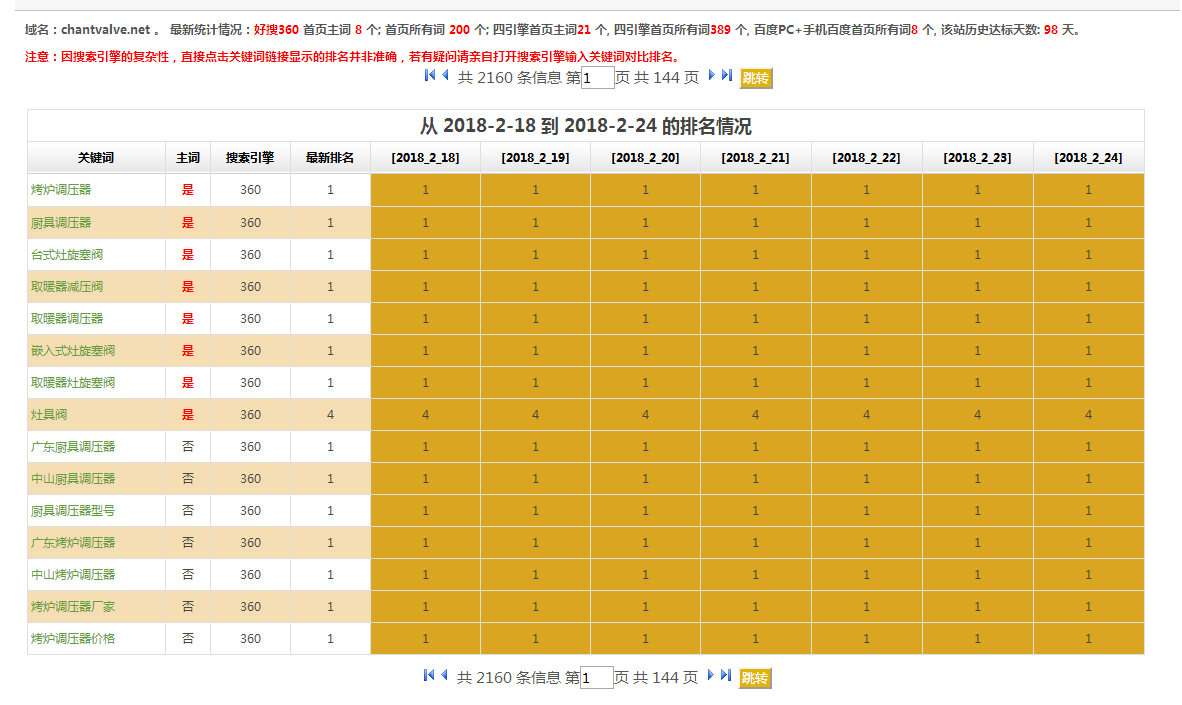Open the 台式灶旋塞阀 keyword link
1182x705 pixels.
(66, 255)
